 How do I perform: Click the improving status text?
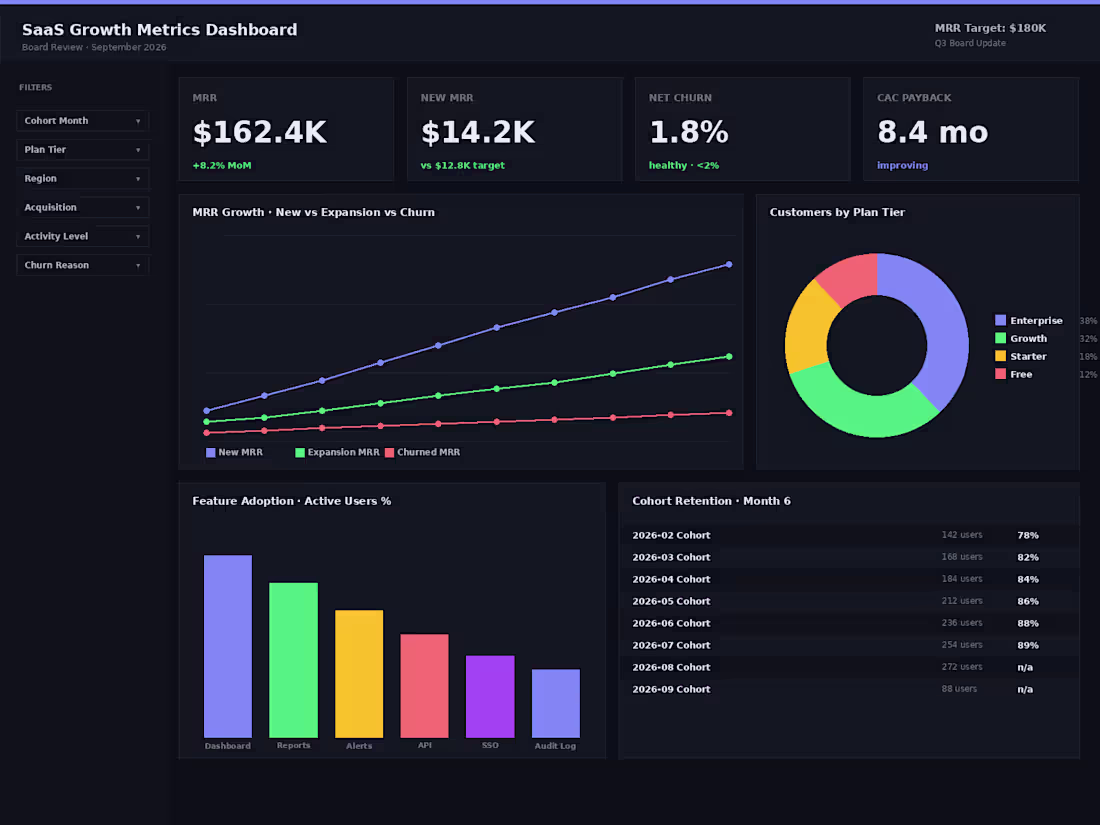(x=902, y=166)
